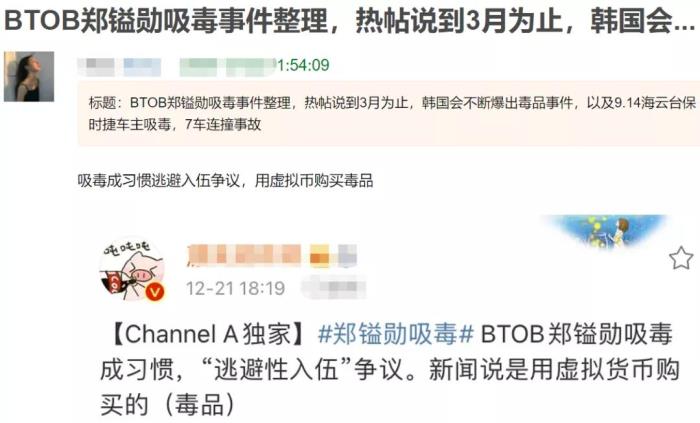
Task: Click the blurred source label after post date
Action: pos(333,287)
